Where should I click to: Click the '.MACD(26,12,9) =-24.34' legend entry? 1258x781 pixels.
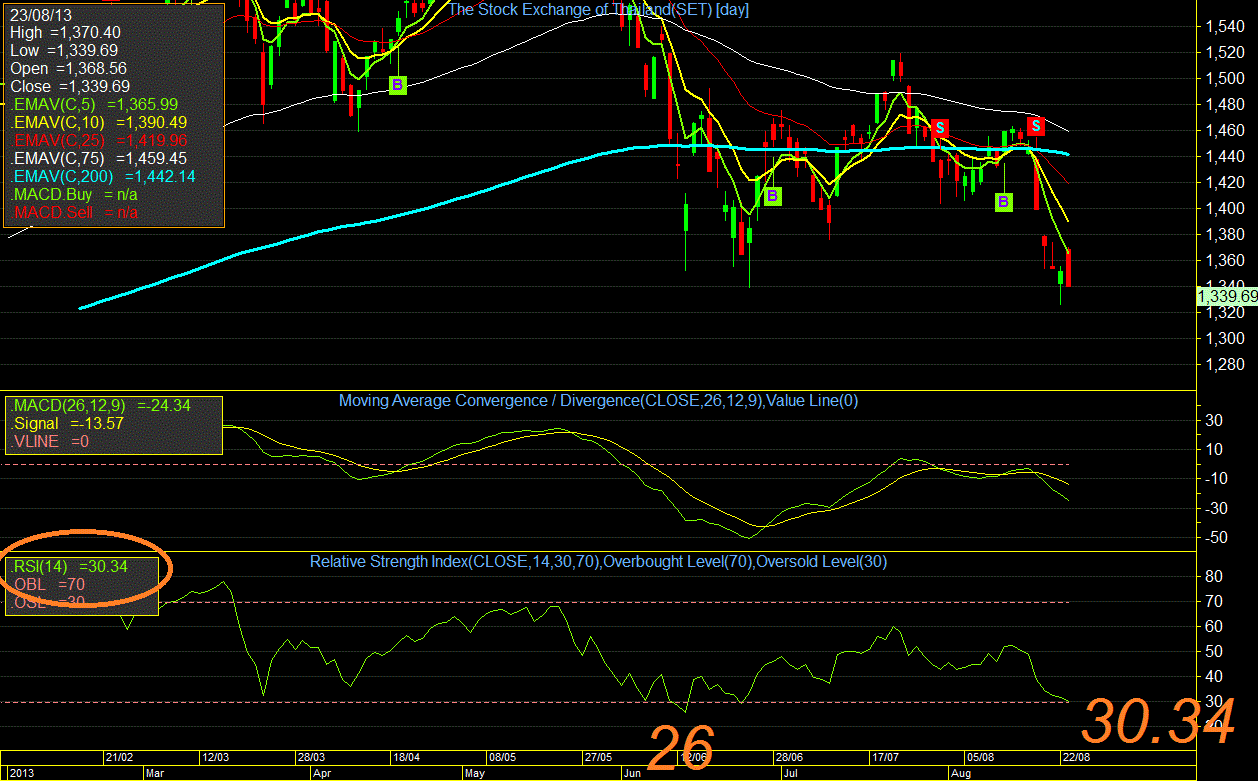pyautogui.click(x=100, y=406)
